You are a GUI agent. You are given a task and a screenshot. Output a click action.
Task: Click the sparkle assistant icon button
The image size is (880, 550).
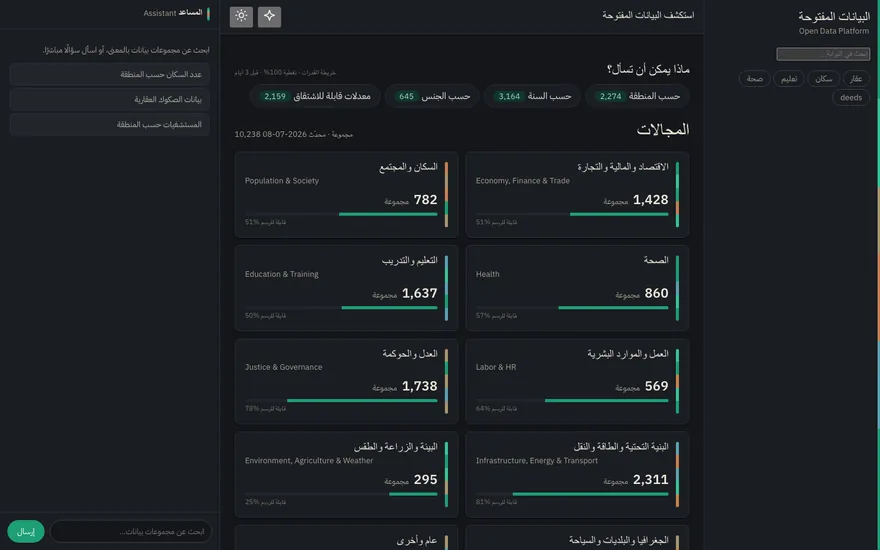pyautogui.click(x=269, y=16)
